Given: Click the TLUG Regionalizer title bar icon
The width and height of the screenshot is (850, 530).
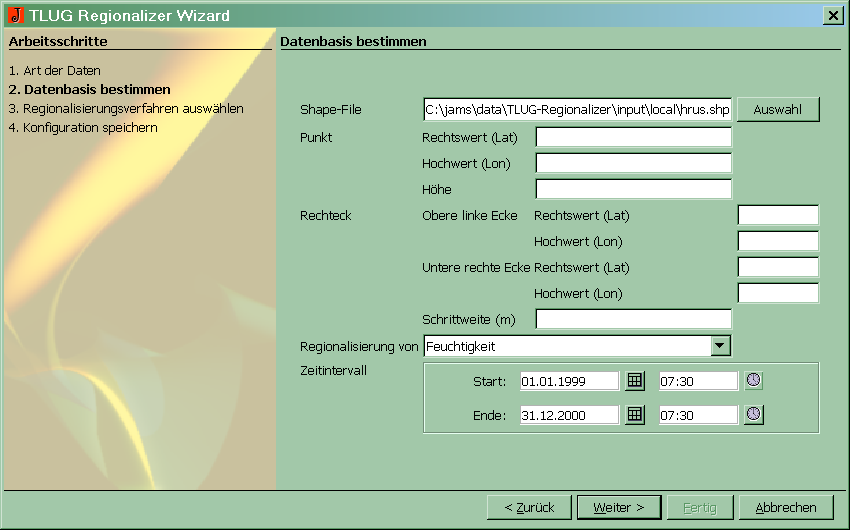Looking at the screenshot, I should click(x=14, y=15).
